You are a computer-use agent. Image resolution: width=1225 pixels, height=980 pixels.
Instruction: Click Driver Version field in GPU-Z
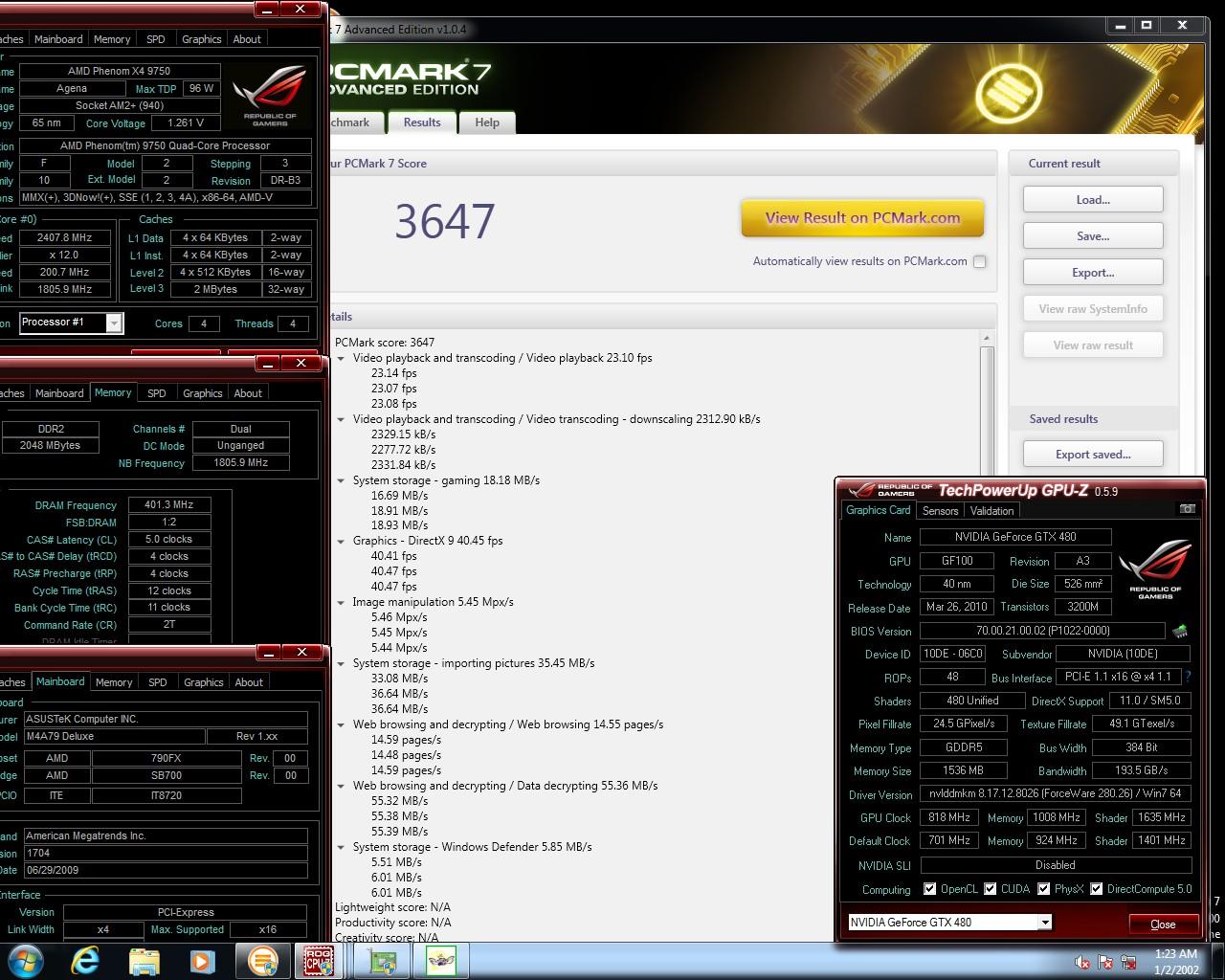(1056, 793)
